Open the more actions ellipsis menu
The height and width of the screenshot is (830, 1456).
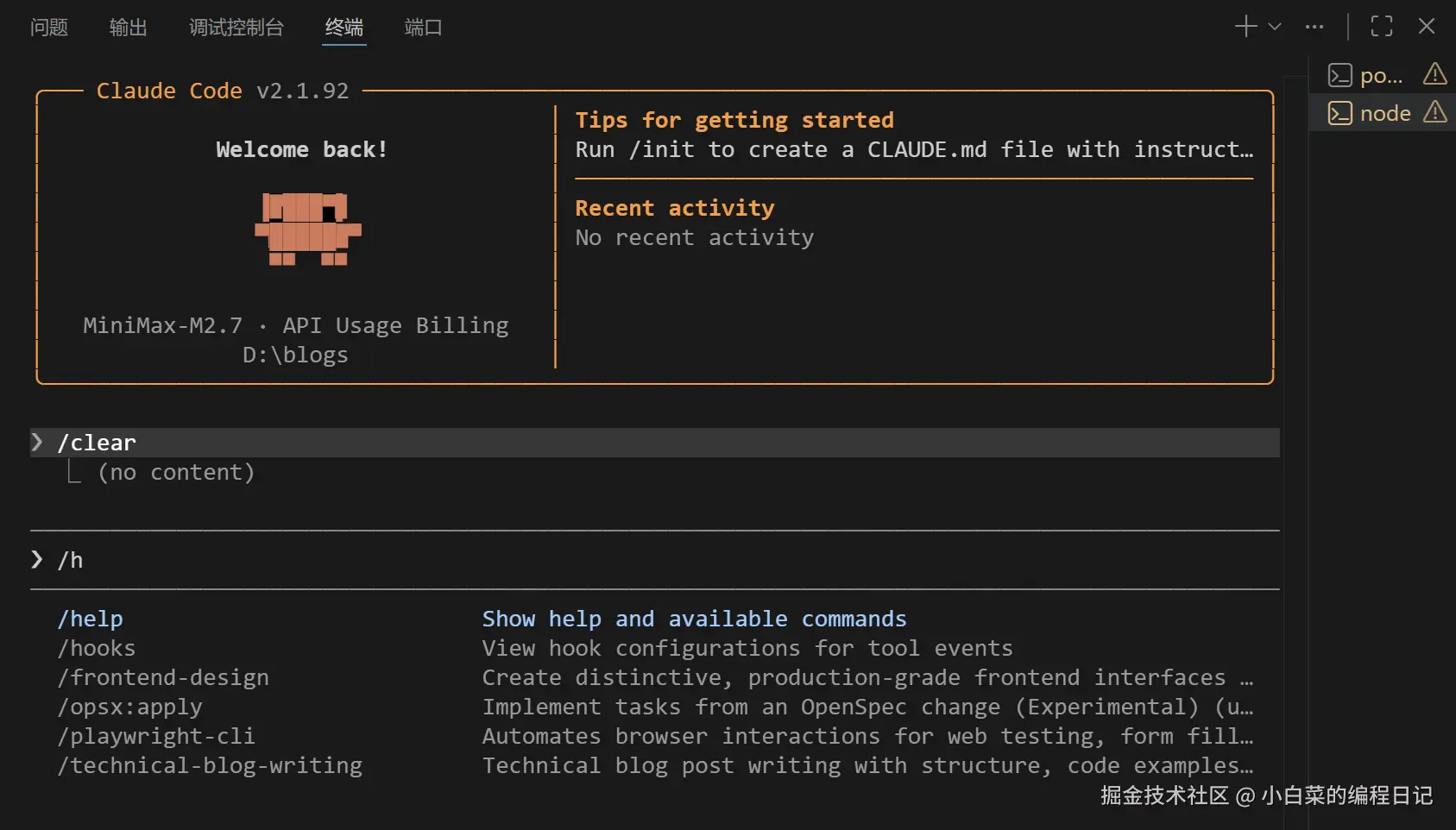(1314, 27)
